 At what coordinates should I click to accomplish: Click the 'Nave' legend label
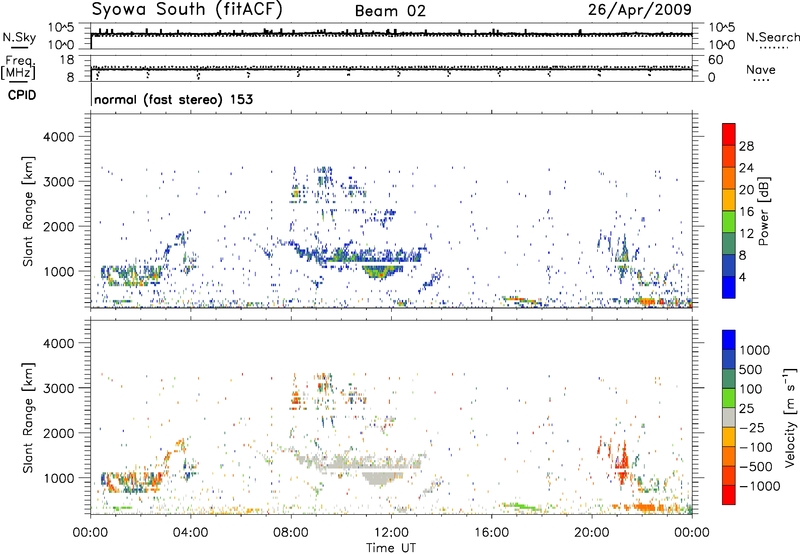pos(760,70)
